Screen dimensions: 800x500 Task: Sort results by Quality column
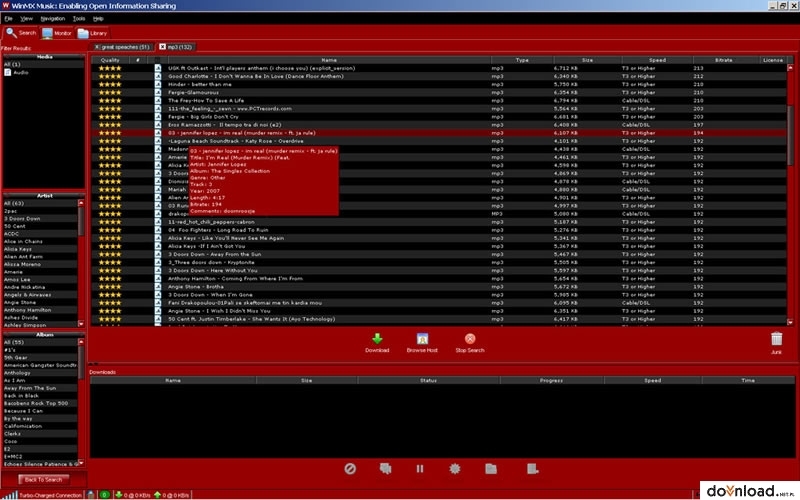110,60
